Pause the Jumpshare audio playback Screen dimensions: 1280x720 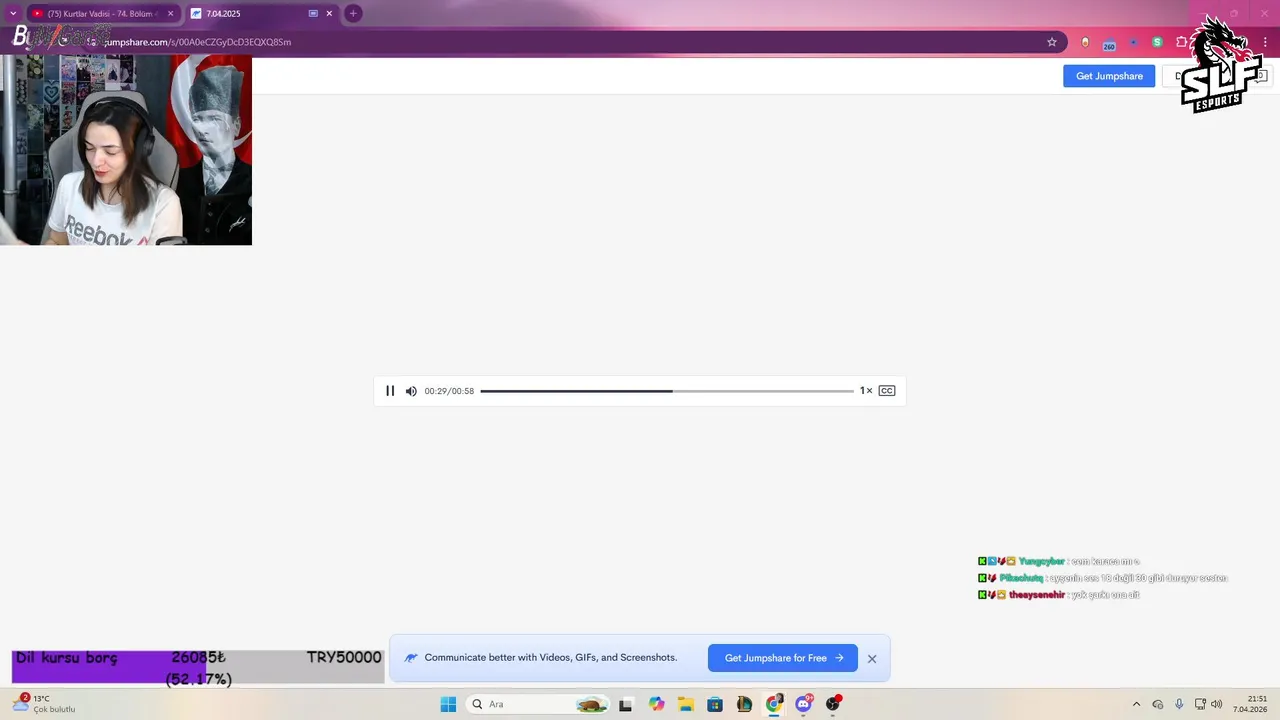pyautogui.click(x=390, y=391)
